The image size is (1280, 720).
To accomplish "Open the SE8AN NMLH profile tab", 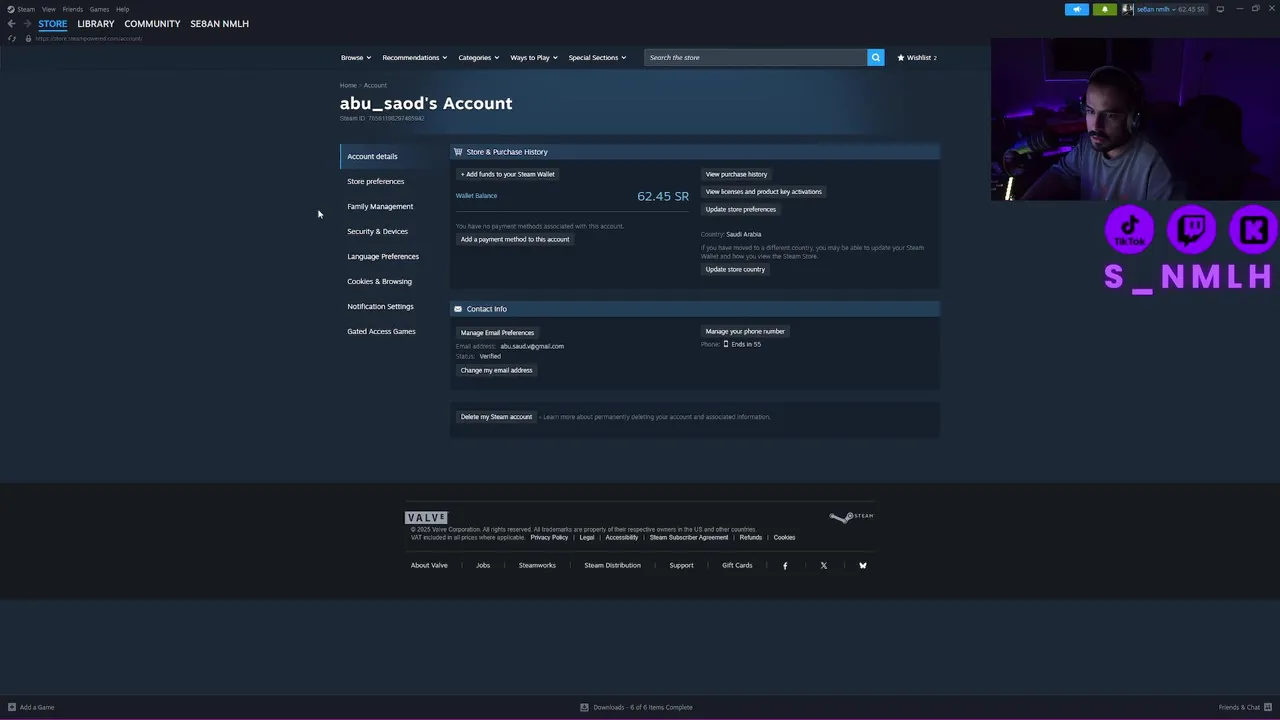I will coord(219,24).
